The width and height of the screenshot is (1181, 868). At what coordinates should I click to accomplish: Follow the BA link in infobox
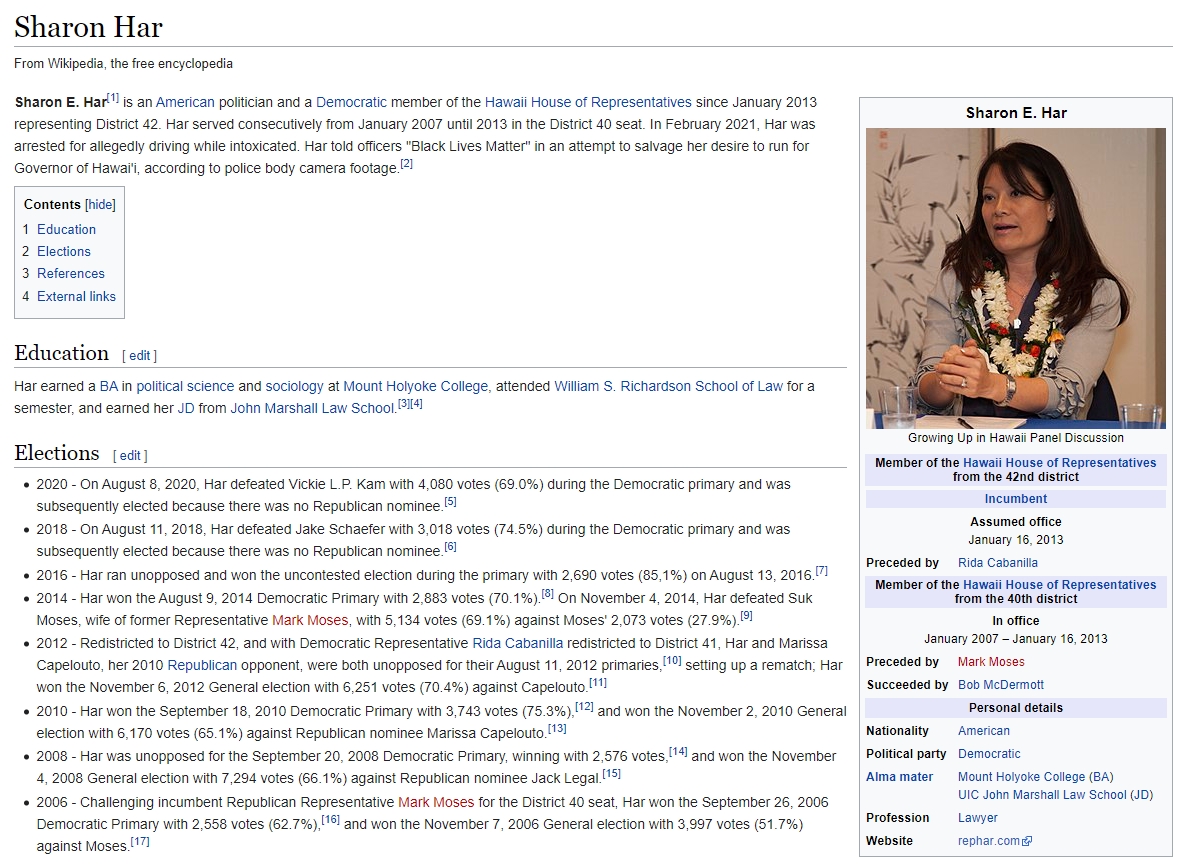pyautogui.click(x=1101, y=777)
